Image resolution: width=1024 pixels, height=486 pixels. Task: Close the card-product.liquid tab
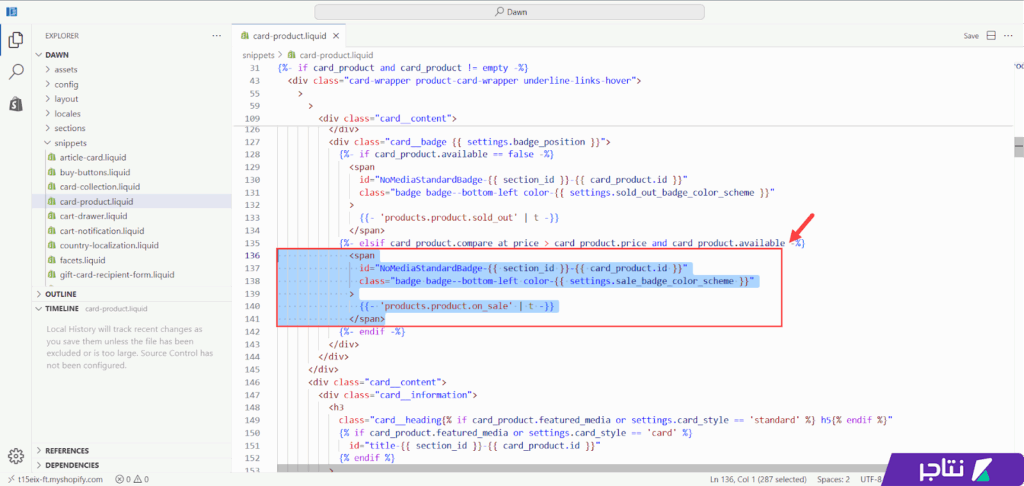coord(335,35)
